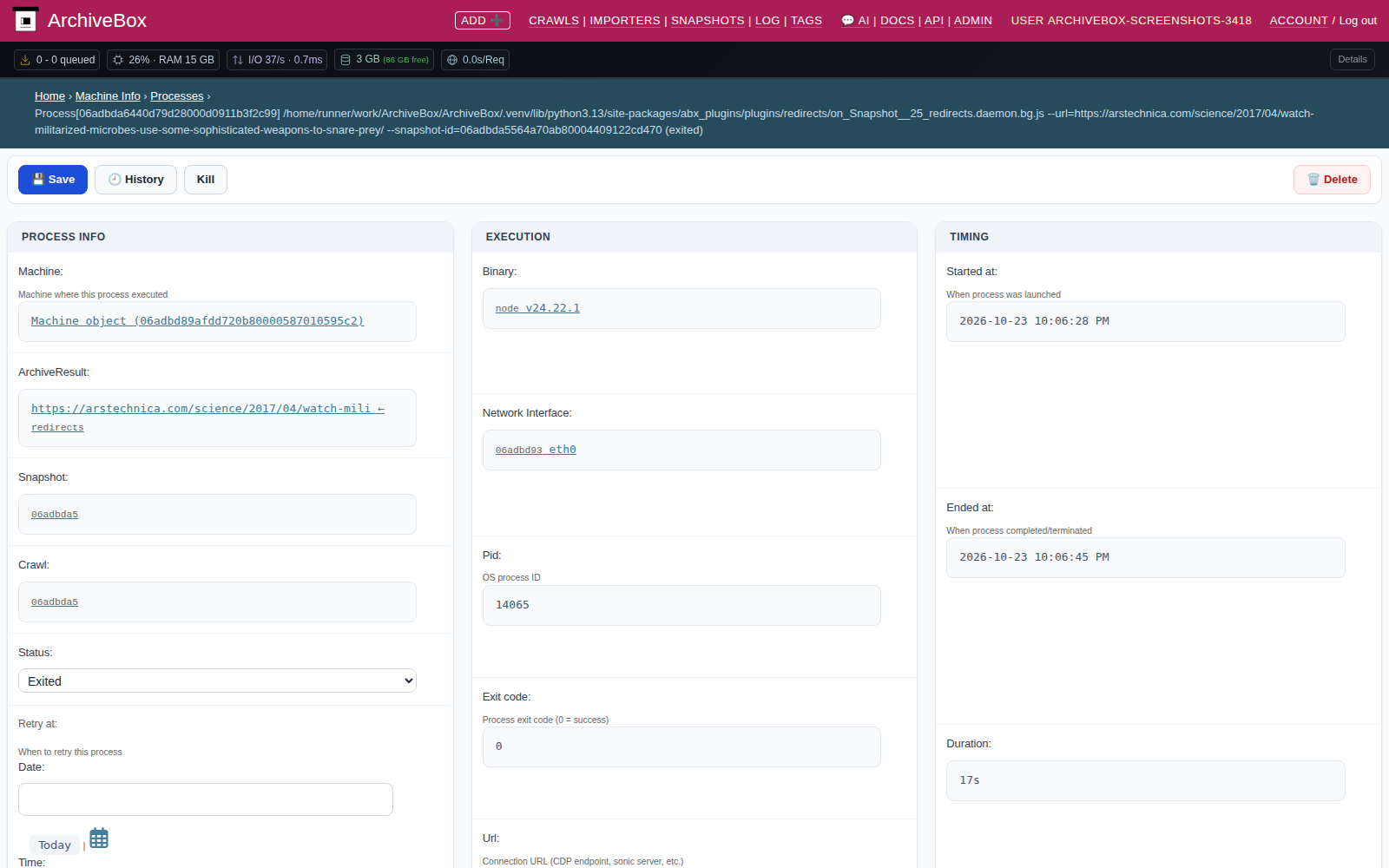Viewport: 1389px width, 868px height.
Task: Open the SNAPSHOTS menu item
Action: click(708, 20)
